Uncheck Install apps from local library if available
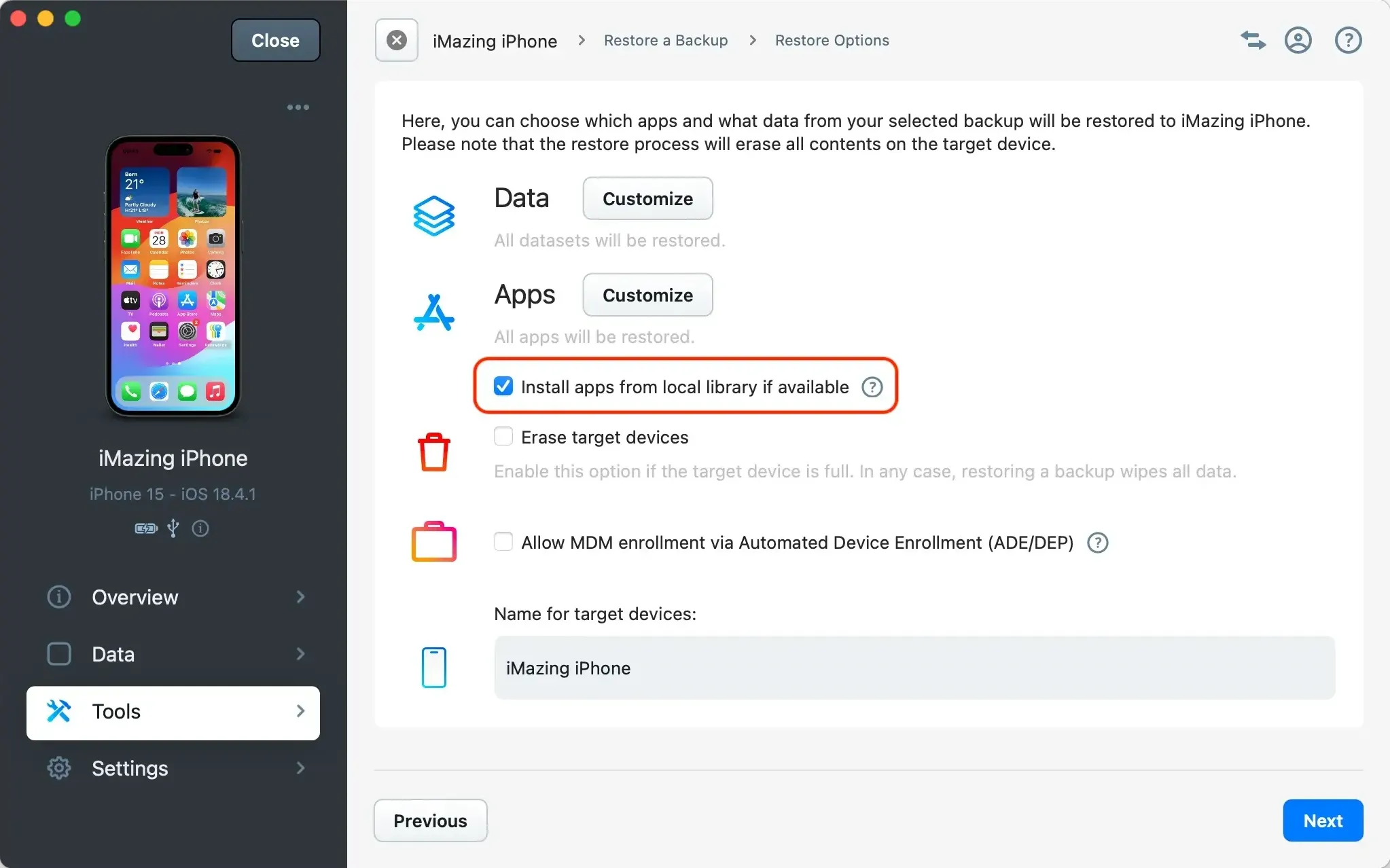The height and width of the screenshot is (868, 1390). (x=502, y=386)
